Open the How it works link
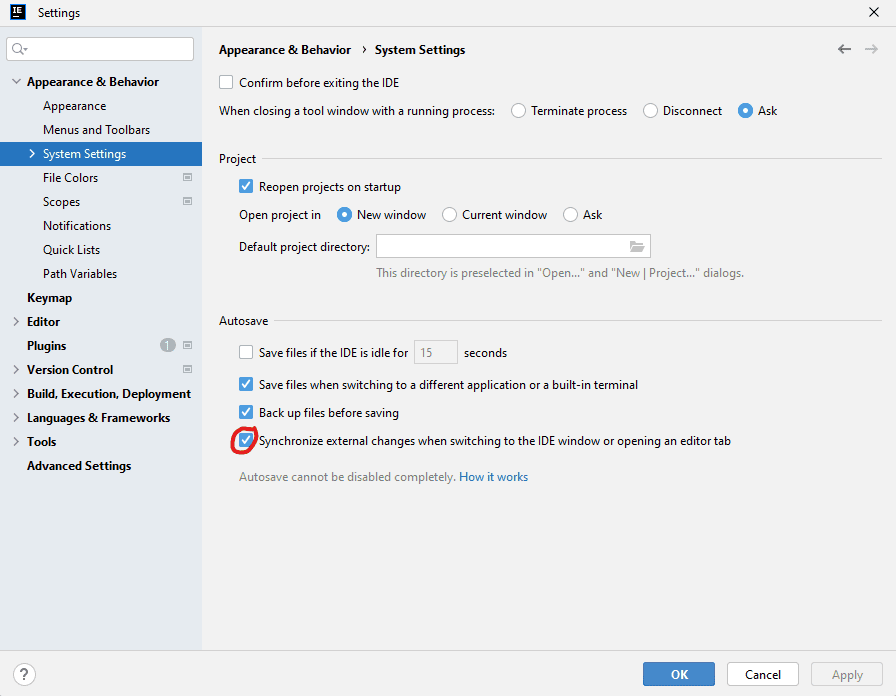Screen dimensions: 896x696 pos(493,477)
